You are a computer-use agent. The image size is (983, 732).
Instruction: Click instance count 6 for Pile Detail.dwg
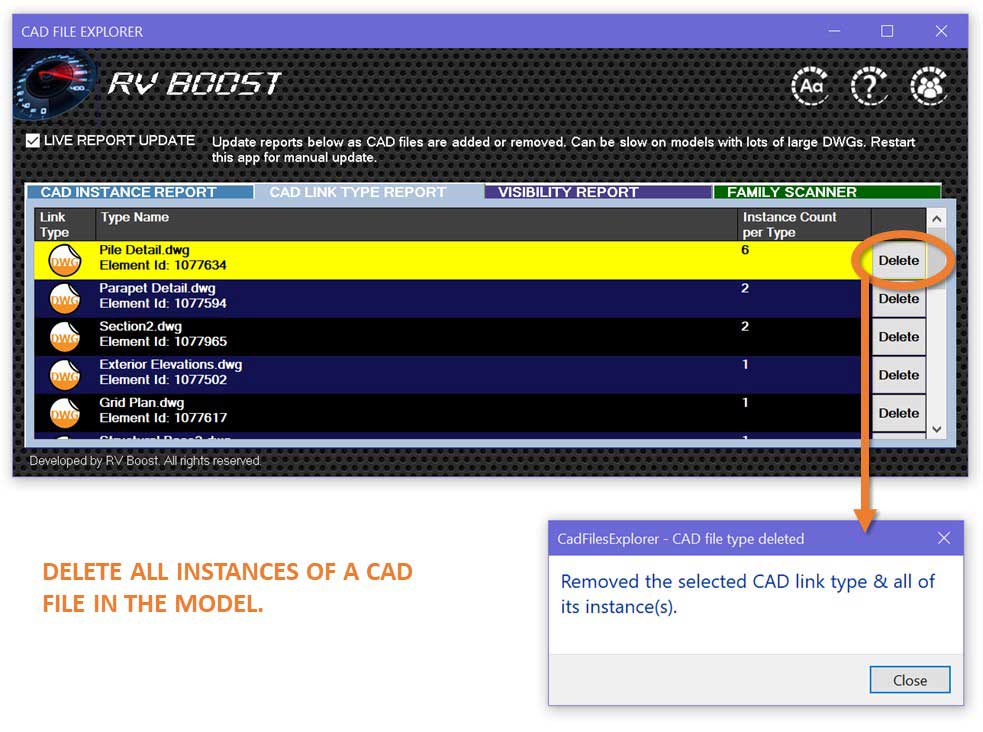(745, 250)
